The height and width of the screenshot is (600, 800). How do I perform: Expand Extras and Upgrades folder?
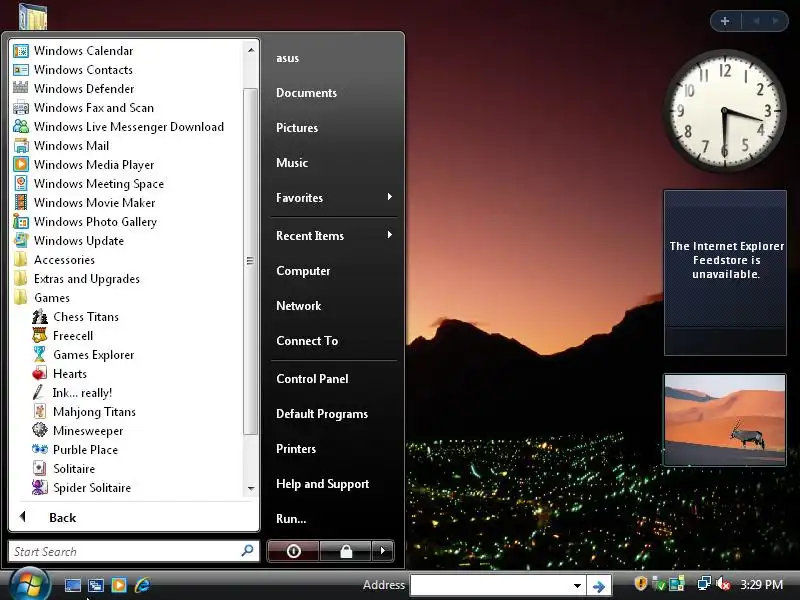coord(75,279)
